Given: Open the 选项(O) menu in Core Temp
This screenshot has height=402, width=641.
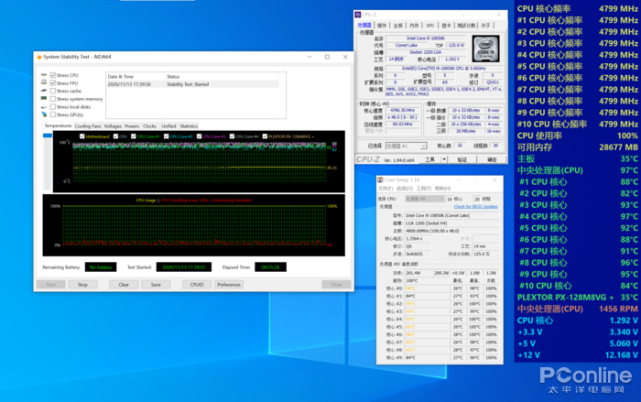Looking at the screenshot, I should coord(405,189).
